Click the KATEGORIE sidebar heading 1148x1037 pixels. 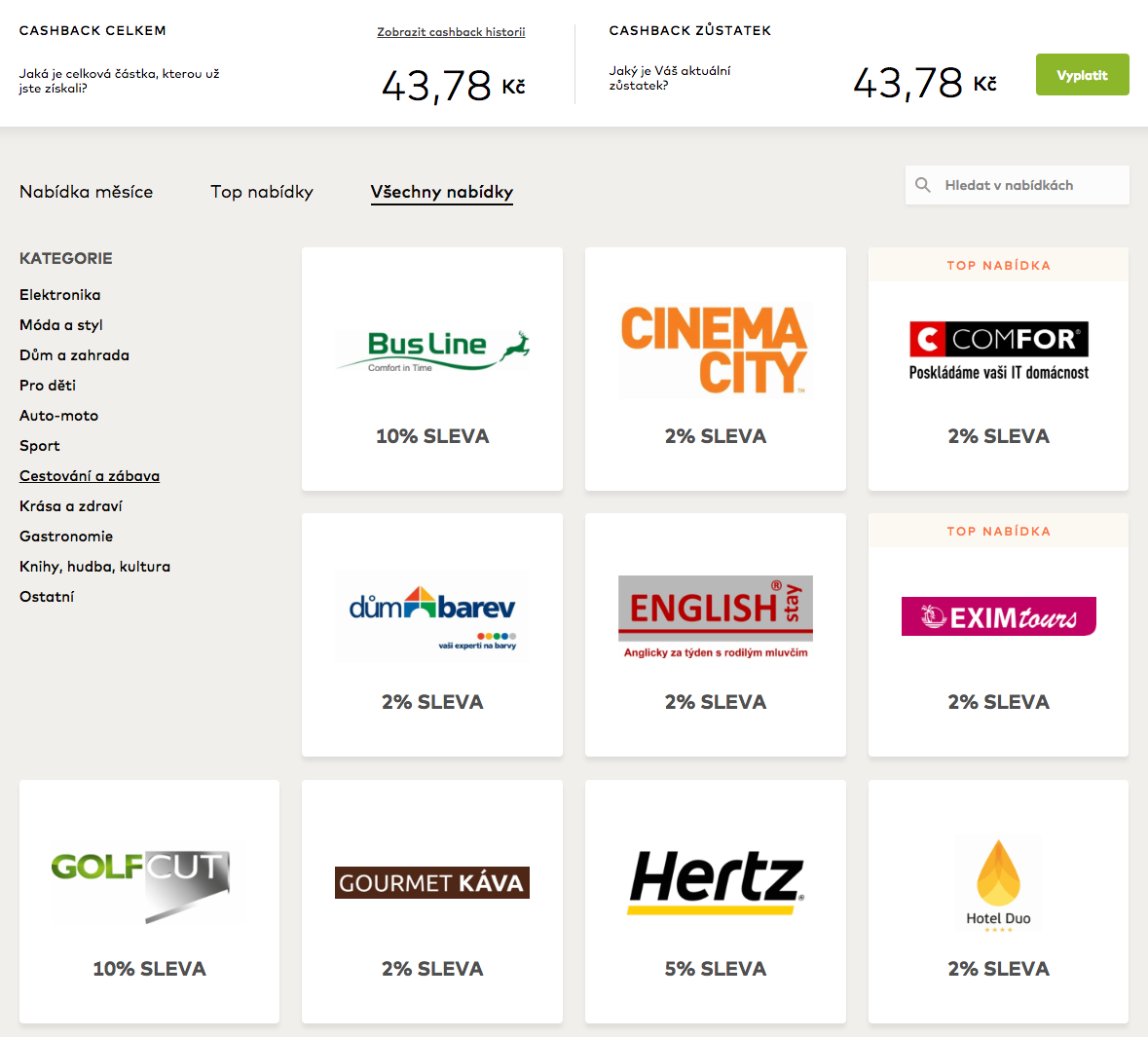pyautogui.click(x=66, y=258)
